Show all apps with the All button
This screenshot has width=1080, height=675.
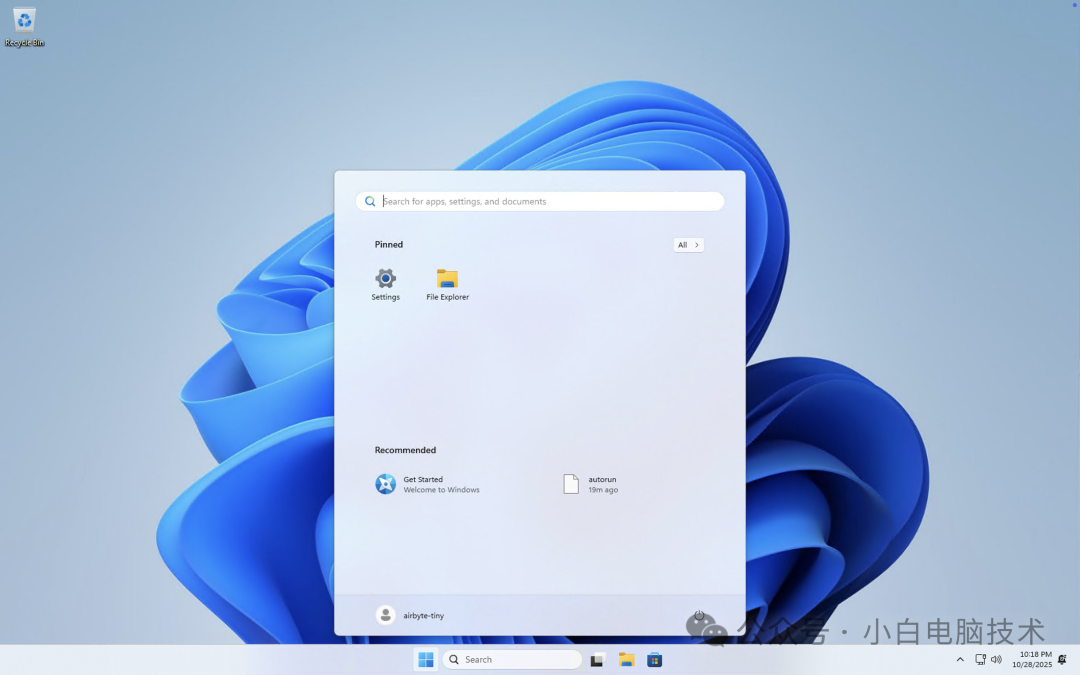688,245
